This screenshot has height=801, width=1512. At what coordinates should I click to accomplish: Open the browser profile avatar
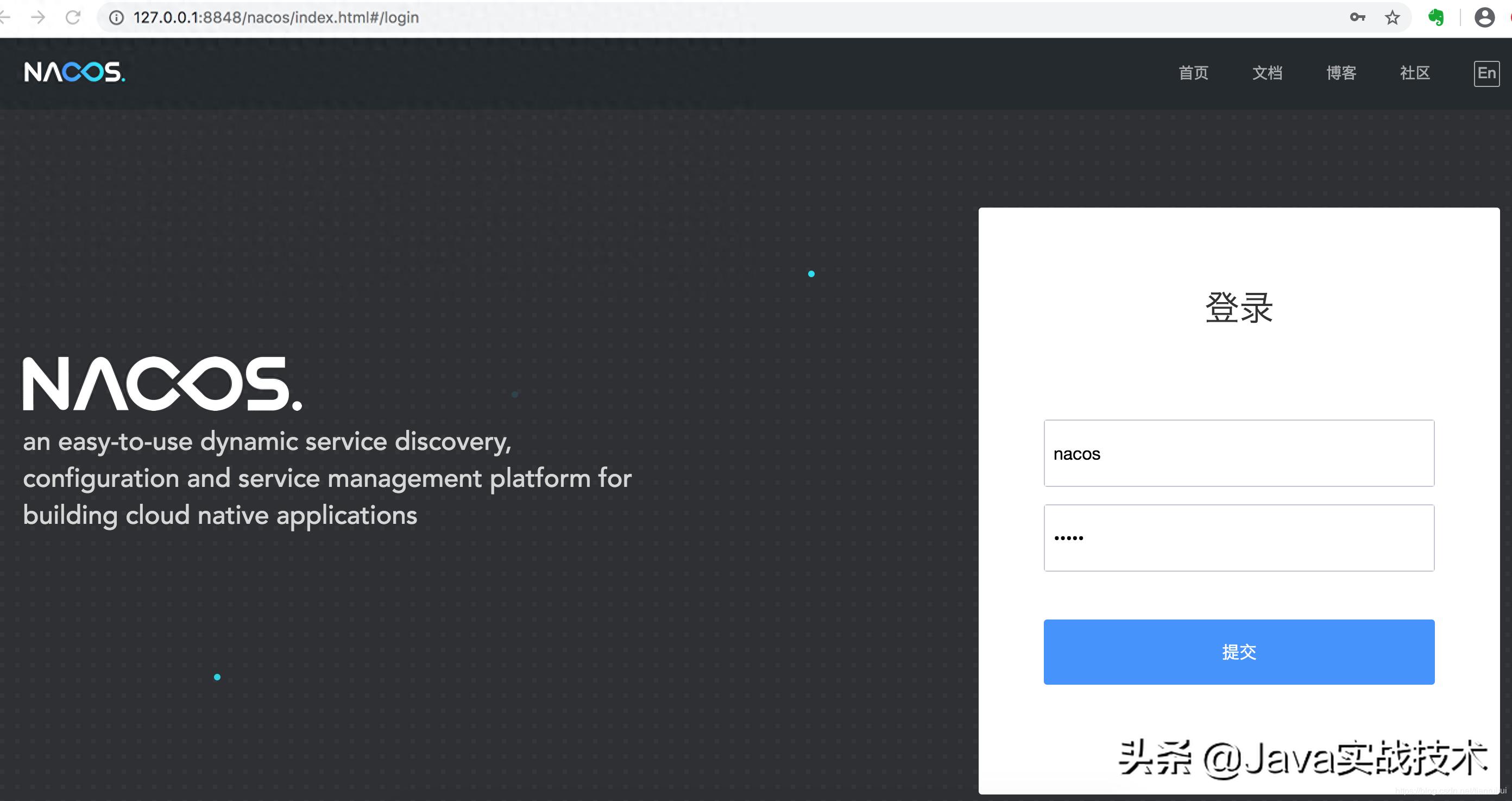pyautogui.click(x=1484, y=17)
